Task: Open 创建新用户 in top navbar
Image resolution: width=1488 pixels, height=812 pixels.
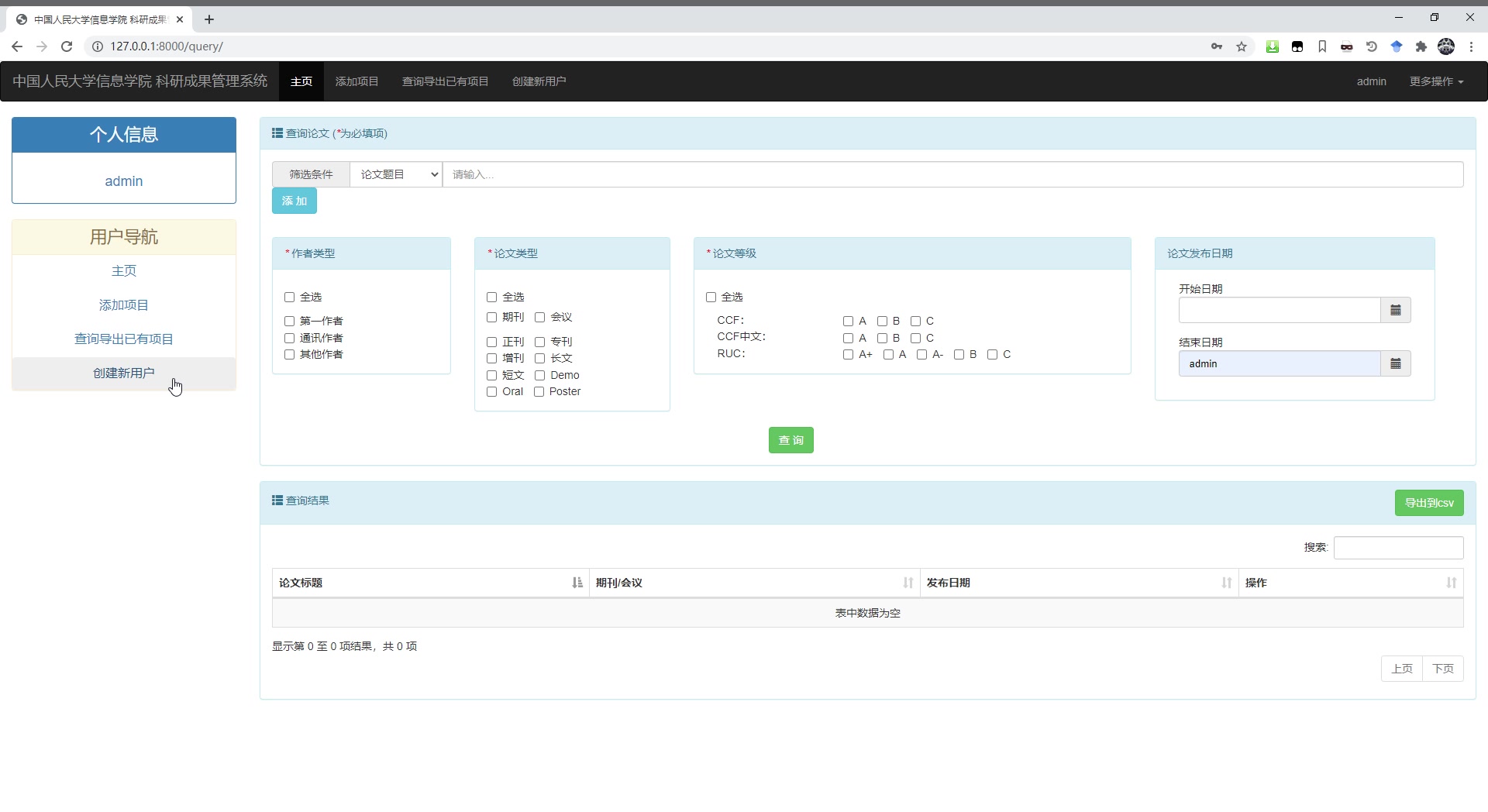Action: coord(539,81)
